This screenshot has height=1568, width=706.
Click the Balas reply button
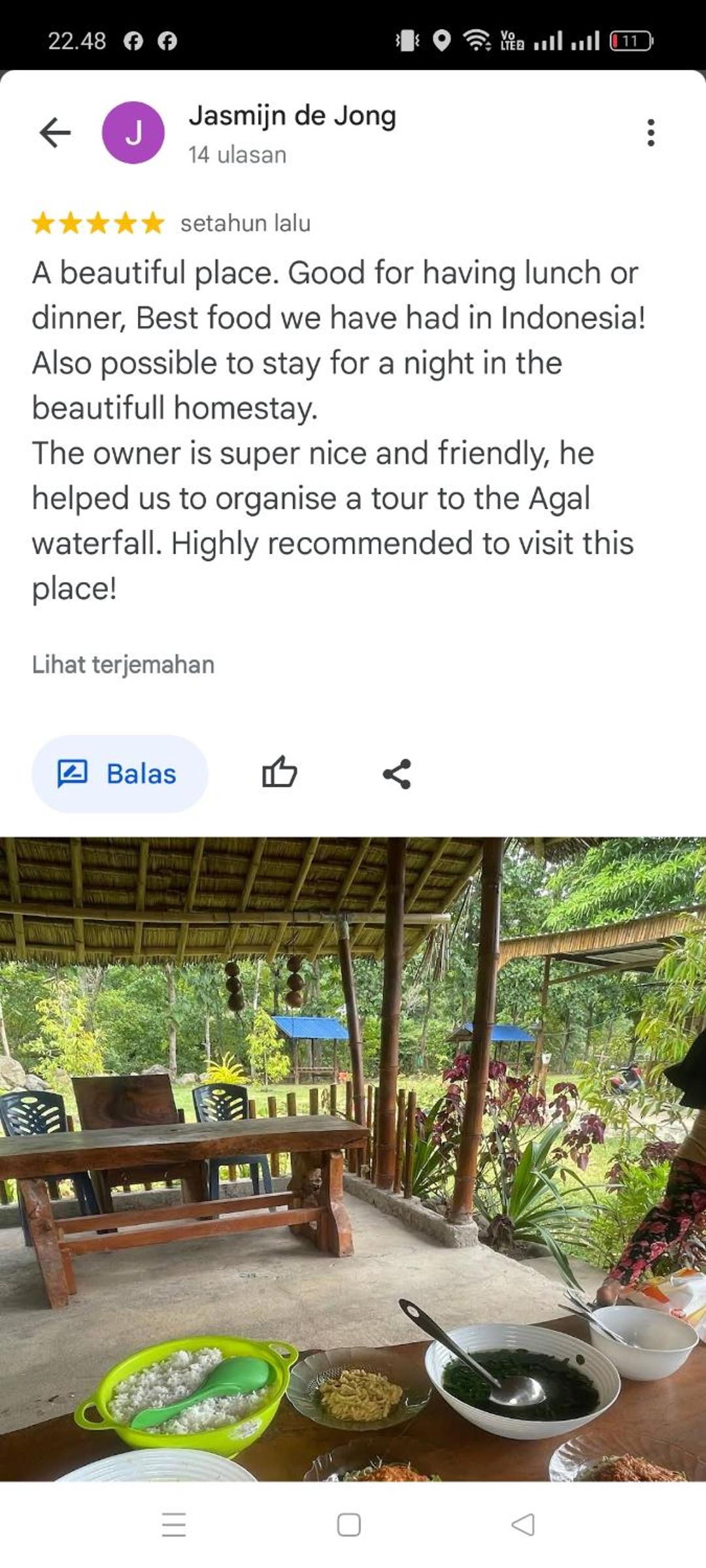tap(120, 774)
